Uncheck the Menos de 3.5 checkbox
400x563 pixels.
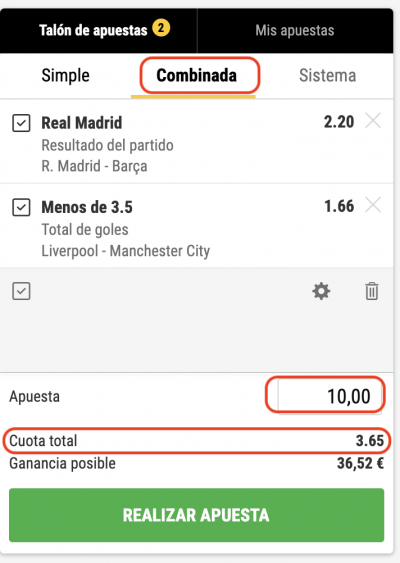click(21, 208)
